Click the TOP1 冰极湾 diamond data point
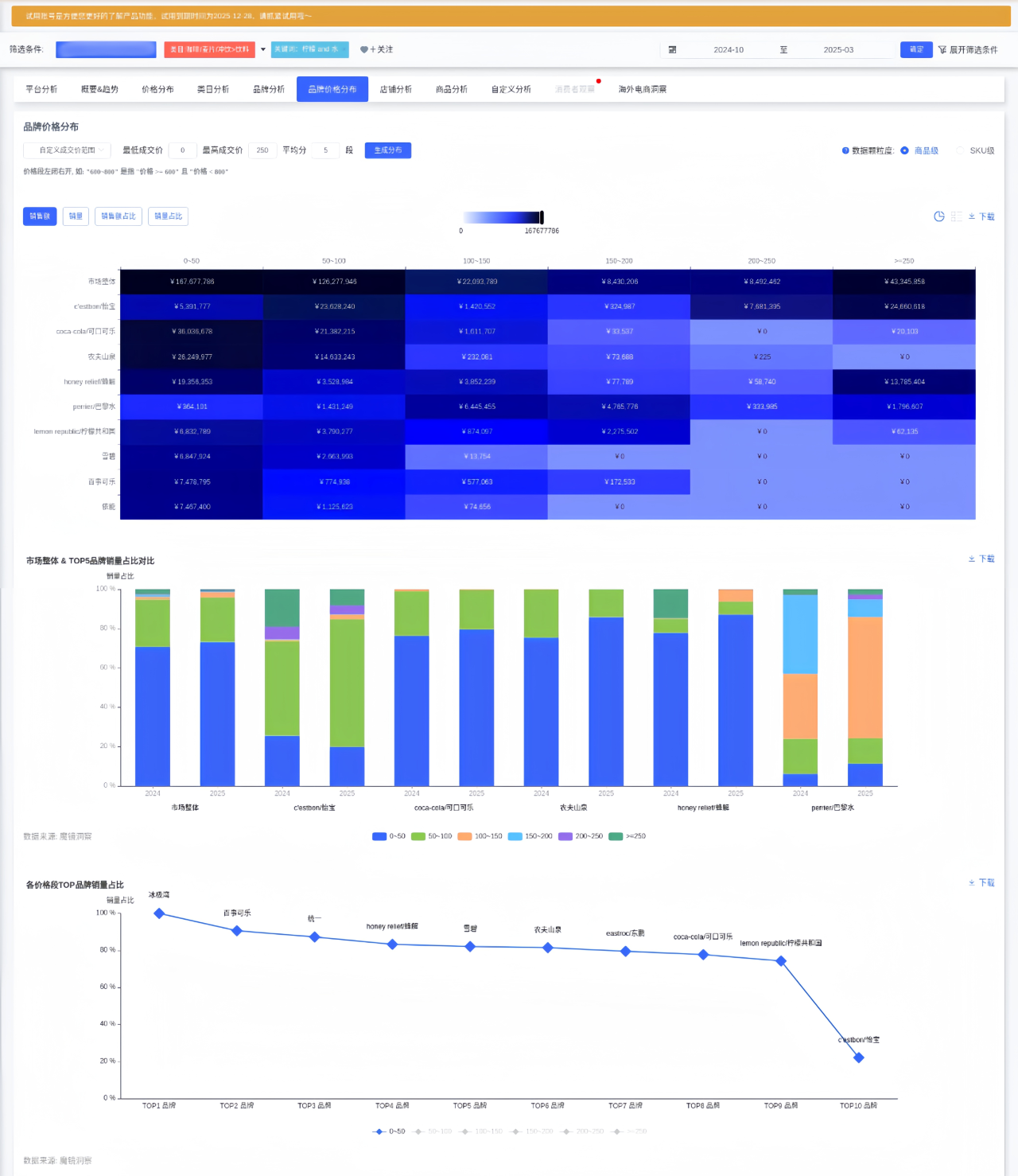The height and width of the screenshot is (1176, 1018). (159, 913)
